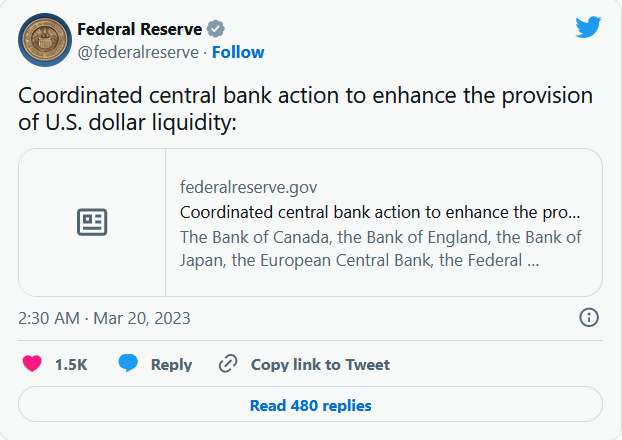Click the reply speech bubble icon

tap(128, 364)
